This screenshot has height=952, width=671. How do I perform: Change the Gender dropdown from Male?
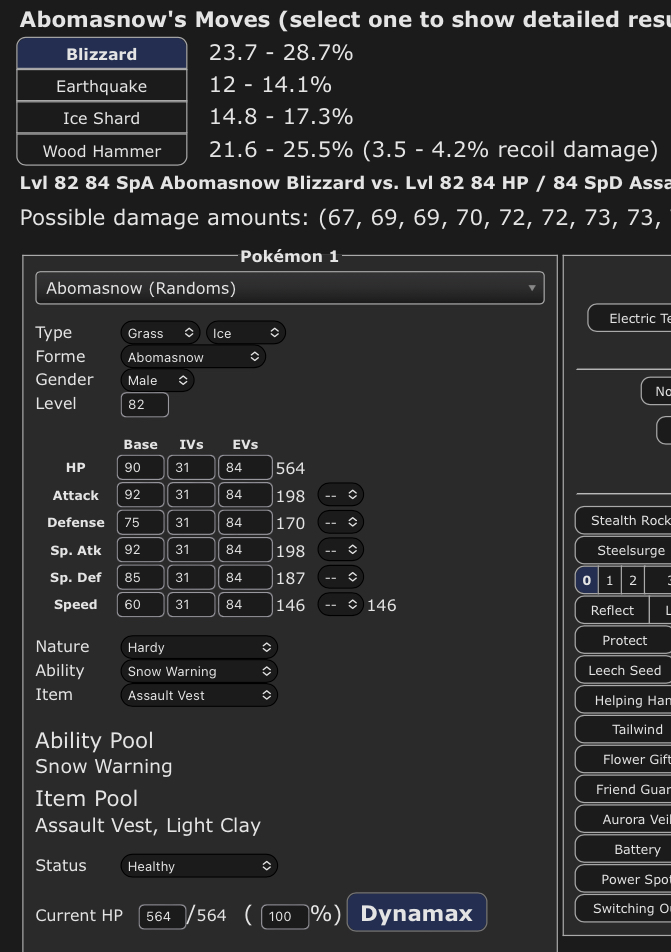[157, 380]
